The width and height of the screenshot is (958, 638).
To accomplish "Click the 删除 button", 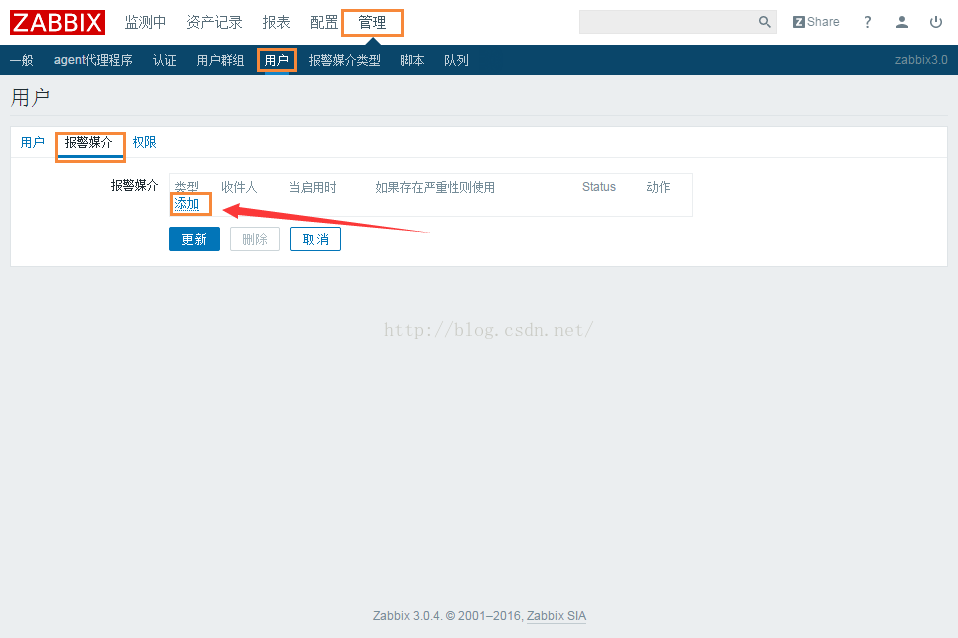I will (255, 239).
